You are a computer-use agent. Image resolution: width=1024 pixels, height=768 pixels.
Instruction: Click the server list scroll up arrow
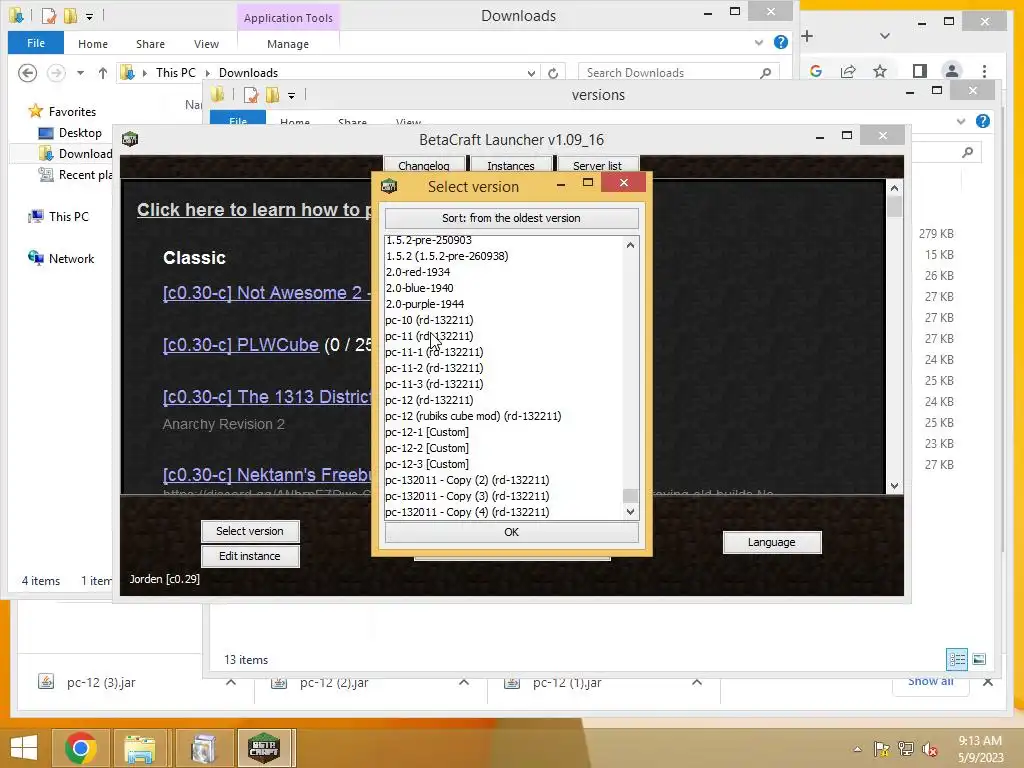(894, 188)
